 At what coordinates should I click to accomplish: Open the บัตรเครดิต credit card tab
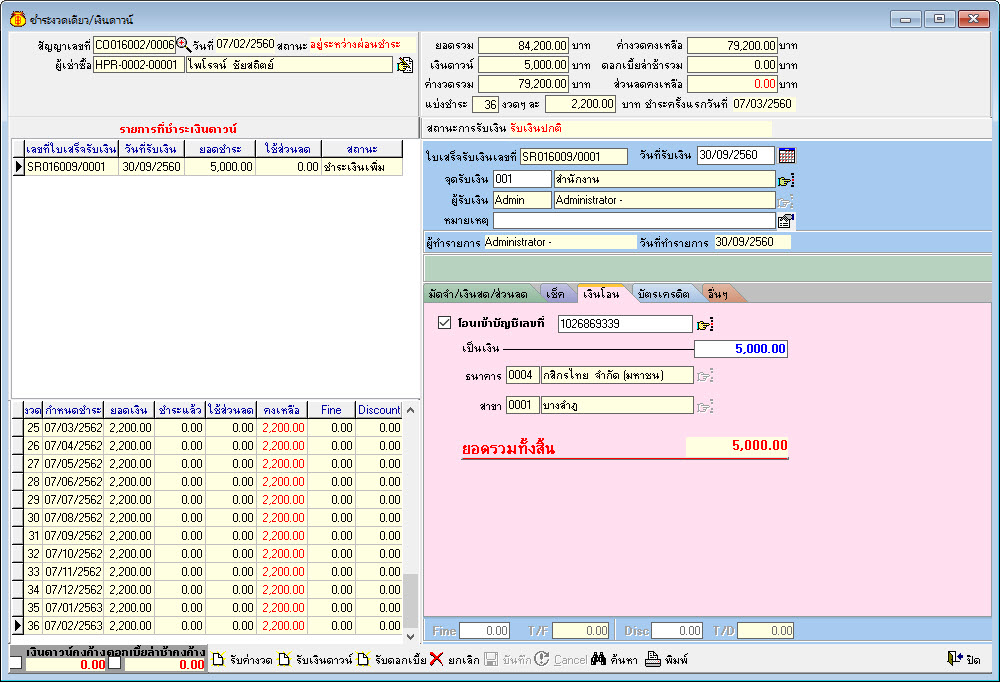tap(663, 294)
